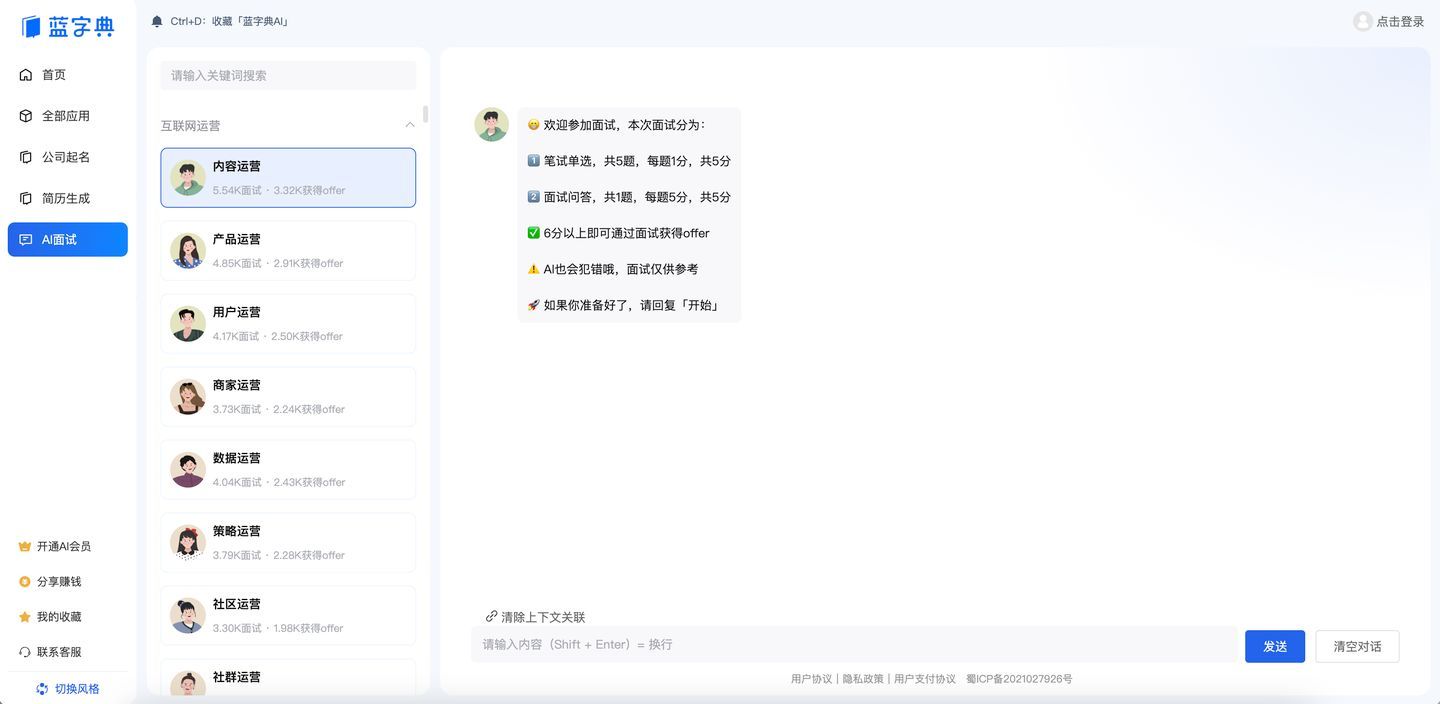Click the 社群运营 interviewer avatar

click(188, 683)
